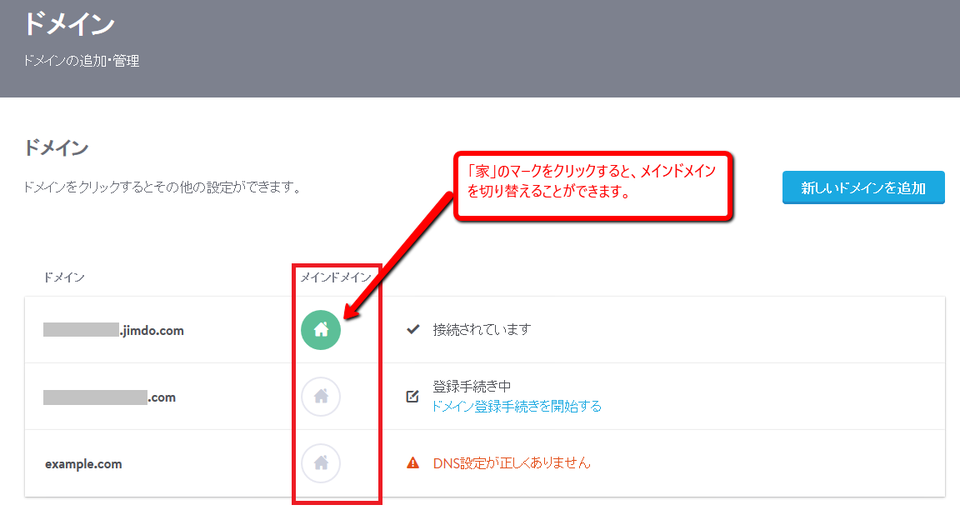Set the .com domain as main via home icon
Viewport: 960px width, 515px height.
320,397
